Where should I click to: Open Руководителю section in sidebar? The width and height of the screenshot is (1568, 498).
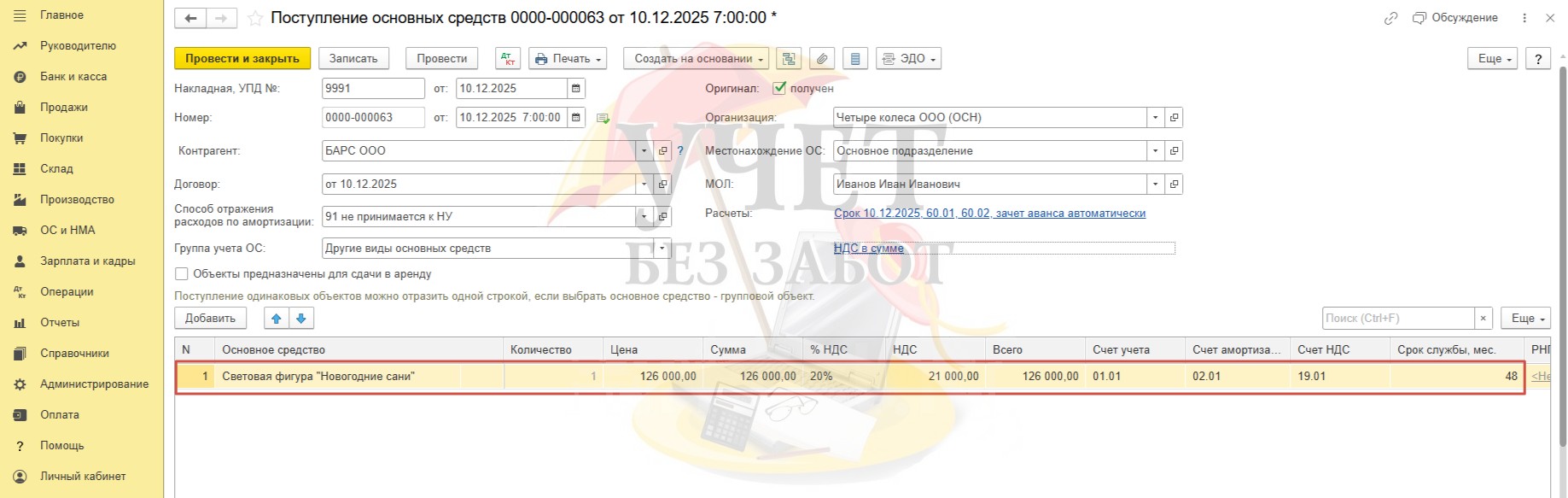78,46
